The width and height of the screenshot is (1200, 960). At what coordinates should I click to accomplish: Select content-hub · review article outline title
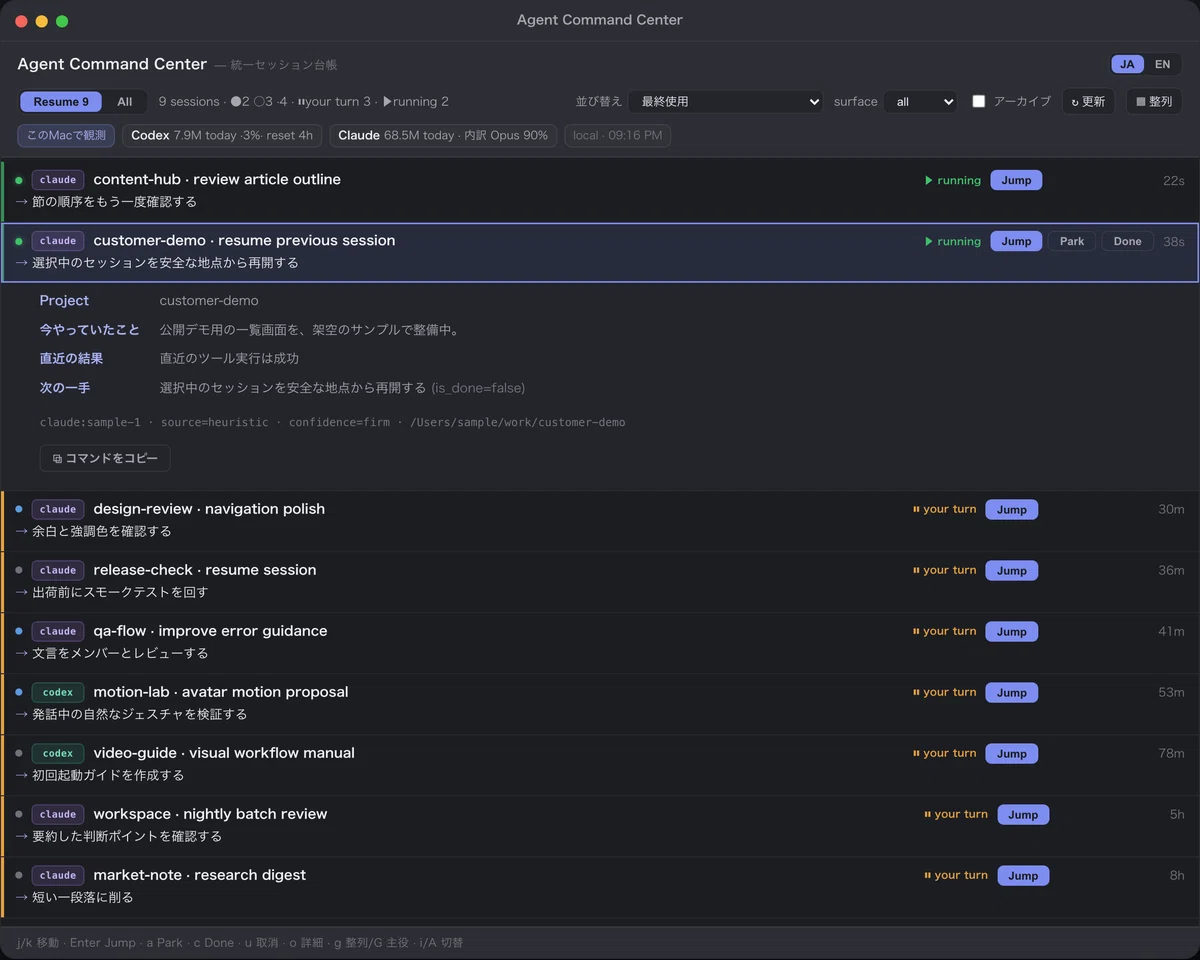coord(217,180)
